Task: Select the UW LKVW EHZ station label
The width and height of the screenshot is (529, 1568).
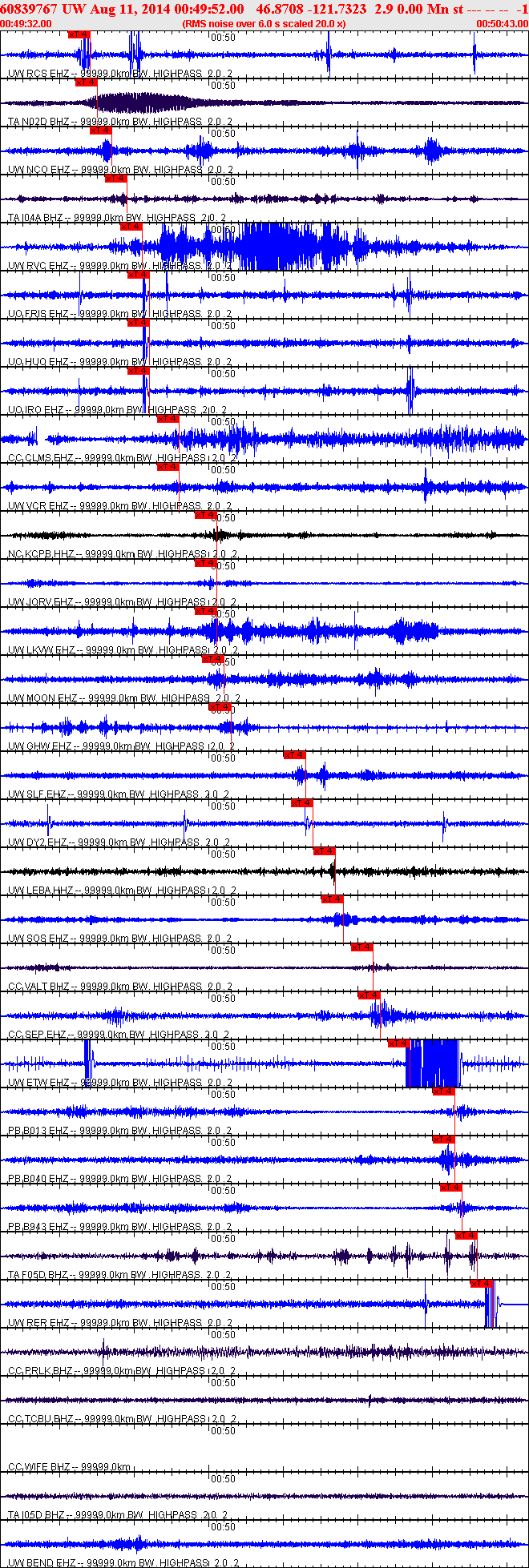Action: click(42, 650)
